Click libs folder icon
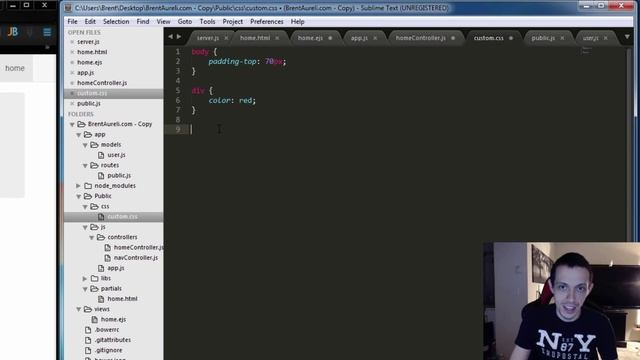The height and width of the screenshot is (360, 640). pos(94,278)
